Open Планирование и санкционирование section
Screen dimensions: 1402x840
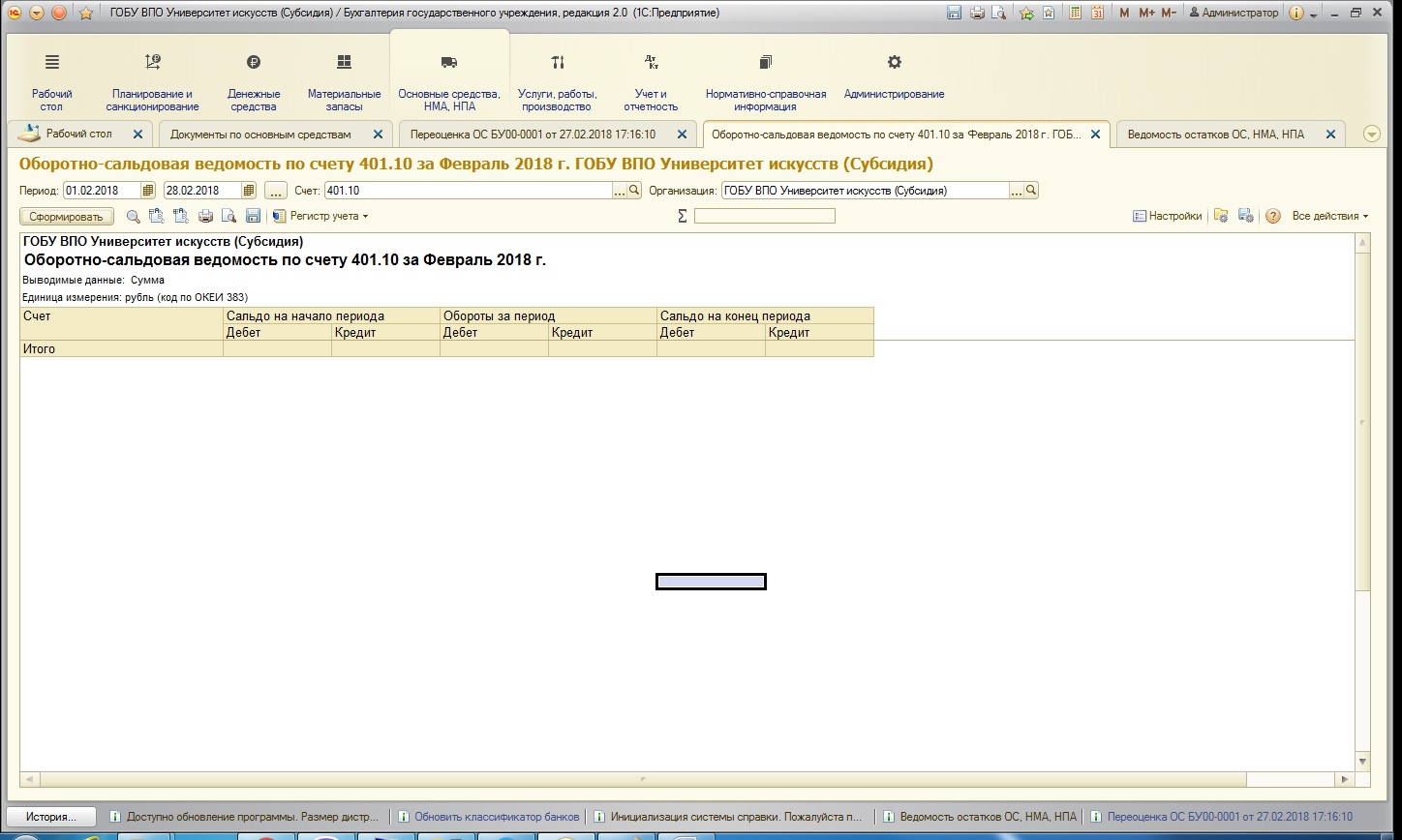click(x=153, y=83)
